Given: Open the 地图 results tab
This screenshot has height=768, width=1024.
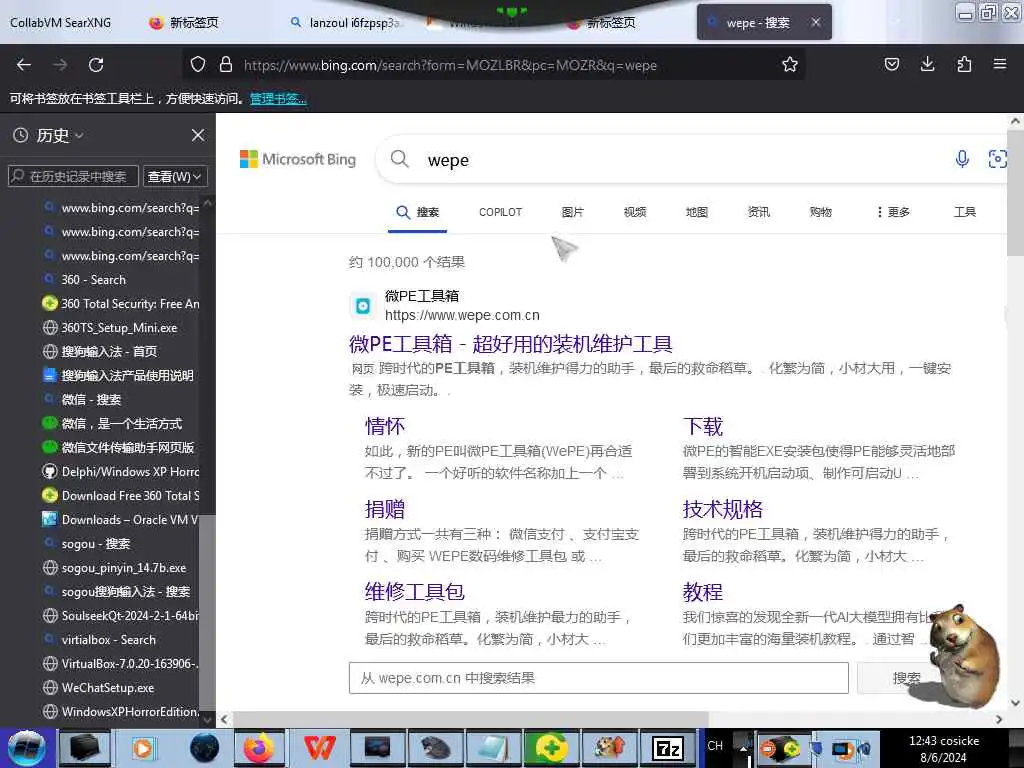Looking at the screenshot, I should point(696,212).
